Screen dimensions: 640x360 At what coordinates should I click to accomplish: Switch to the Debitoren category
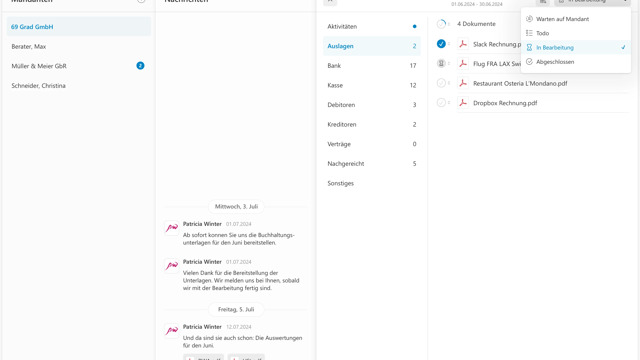[372, 105]
